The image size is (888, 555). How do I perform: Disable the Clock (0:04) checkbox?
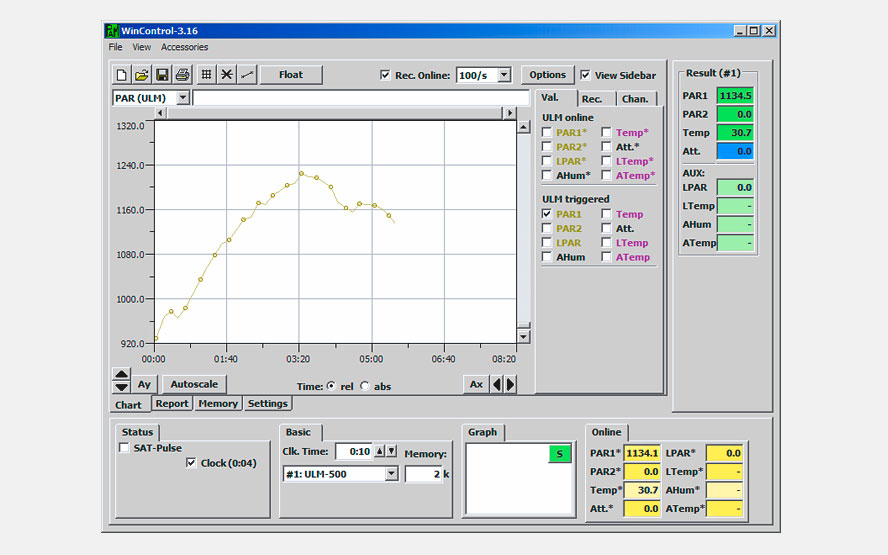pos(191,463)
